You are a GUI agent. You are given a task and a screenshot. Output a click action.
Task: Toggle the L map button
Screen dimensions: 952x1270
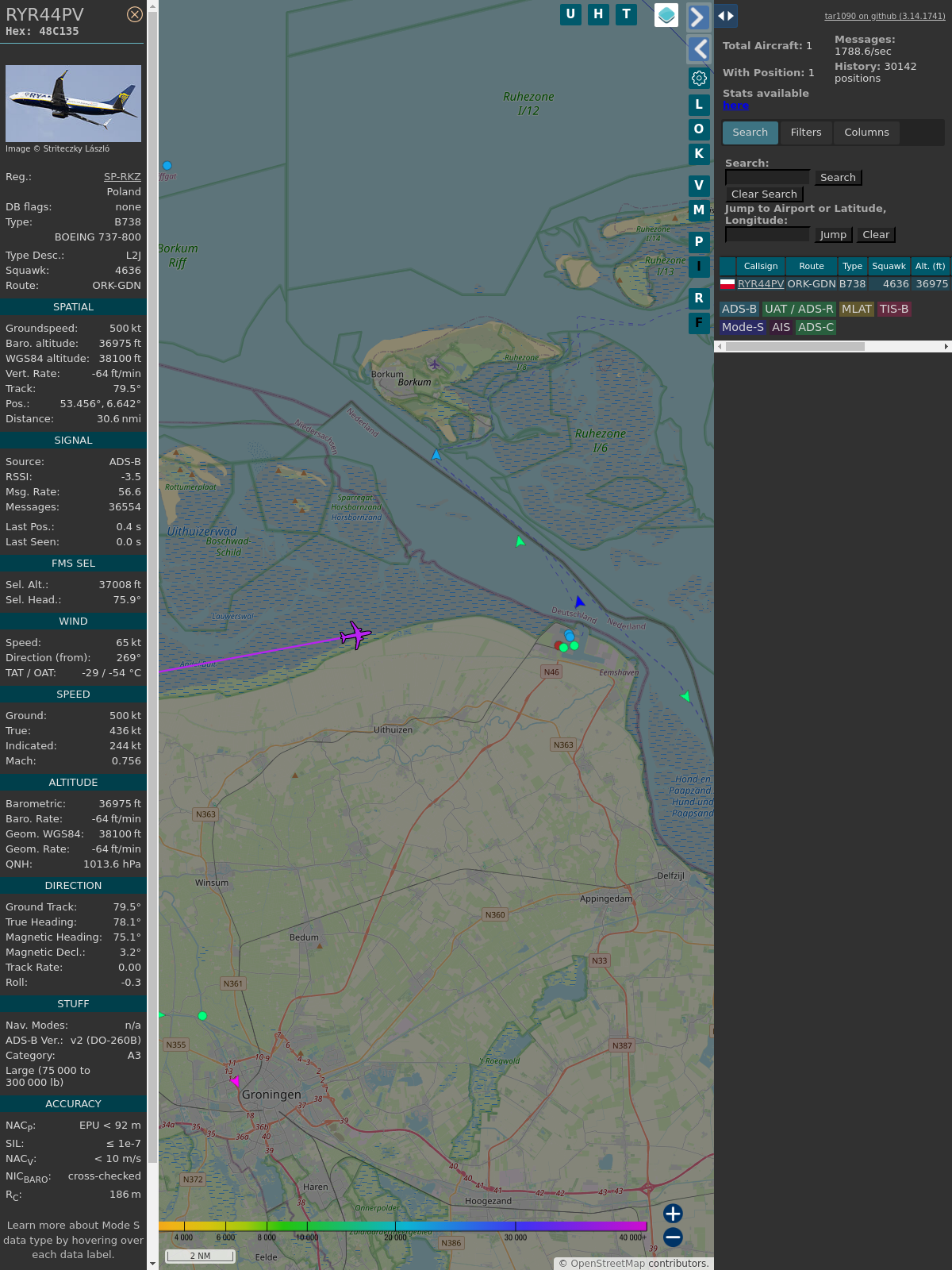(699, 104)
